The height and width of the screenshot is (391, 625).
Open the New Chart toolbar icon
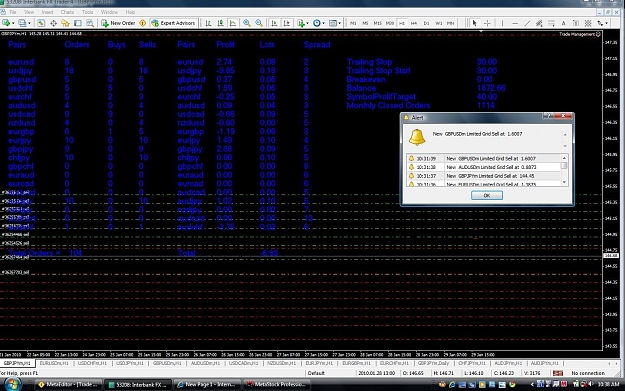[x=6, y=23]
